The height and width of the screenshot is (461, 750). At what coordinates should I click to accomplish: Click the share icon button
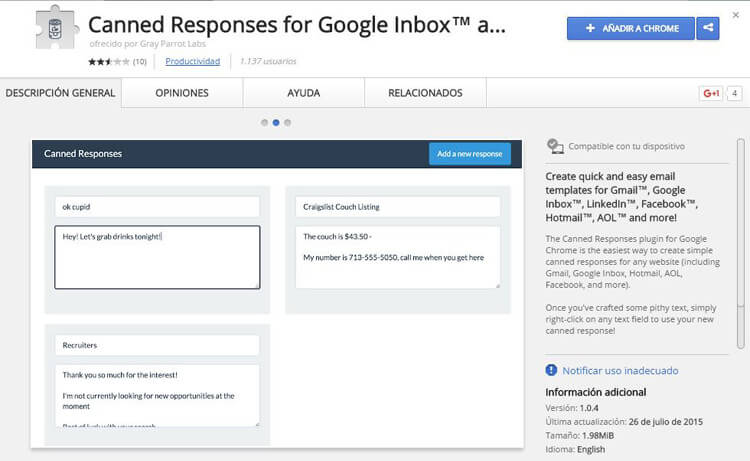point(708,28)
